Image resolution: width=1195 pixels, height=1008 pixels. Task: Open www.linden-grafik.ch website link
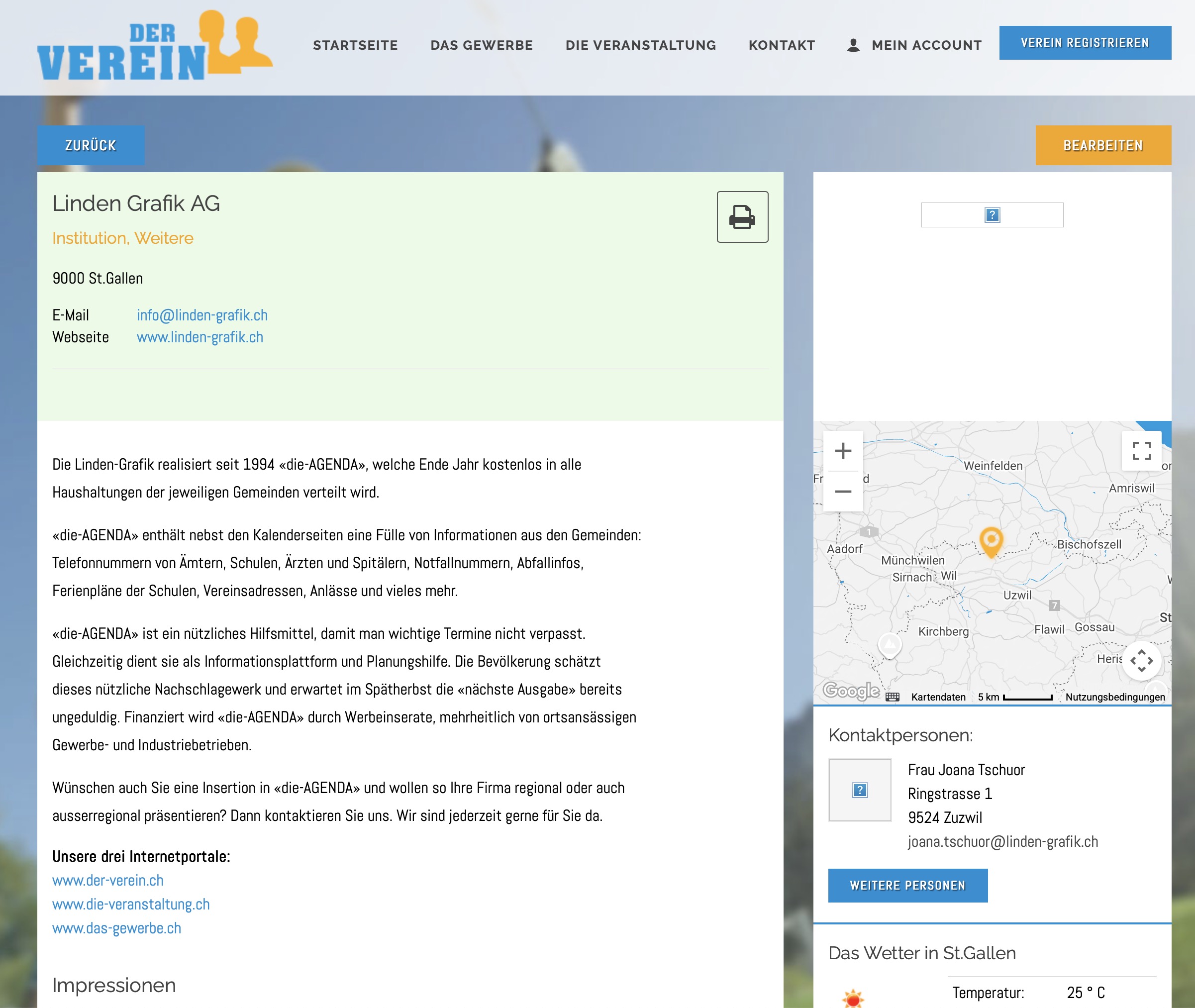(200, 336)
